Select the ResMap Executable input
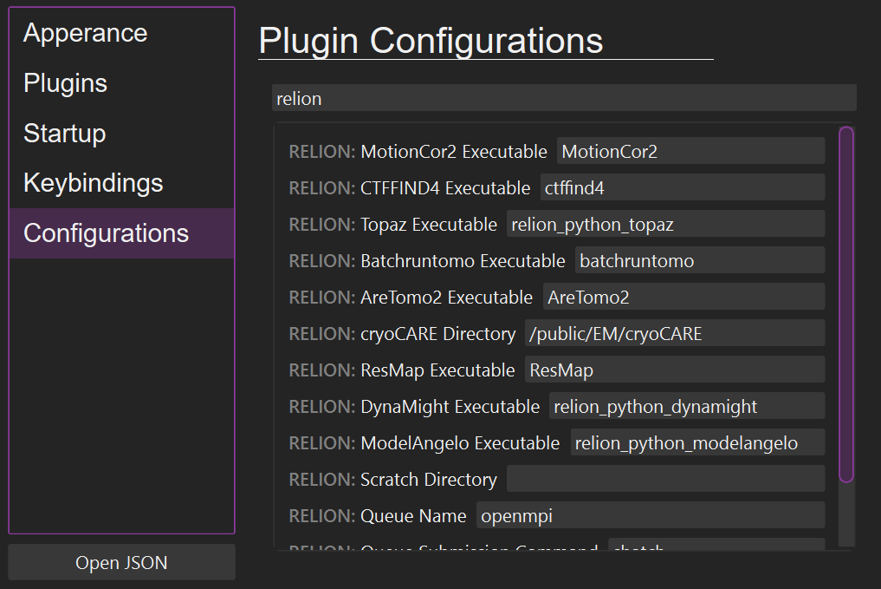This screenshot has height=589, width=881. pos(674,370)
